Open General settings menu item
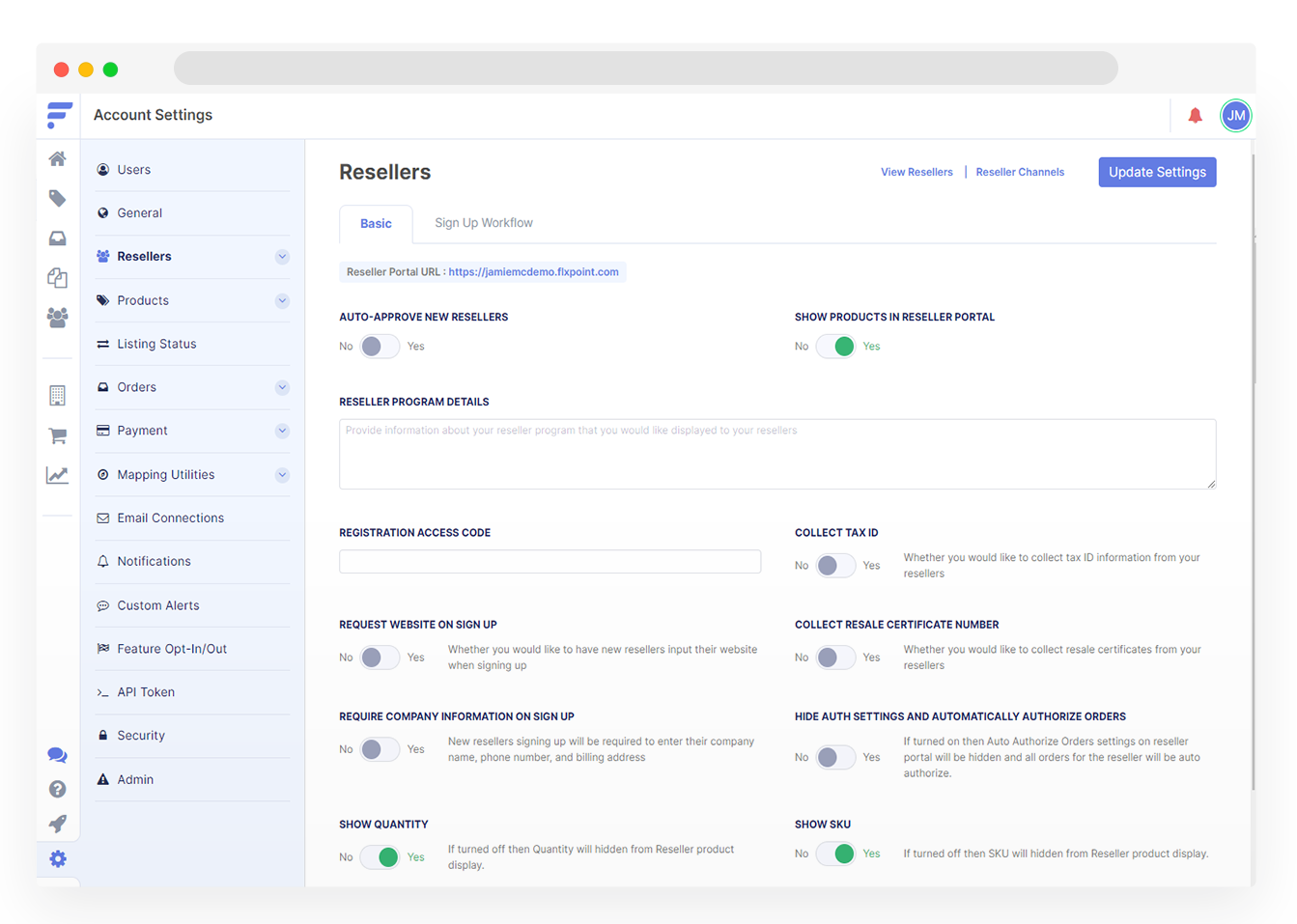Viewport: 1297px width, 924px height. click(193, 213)
